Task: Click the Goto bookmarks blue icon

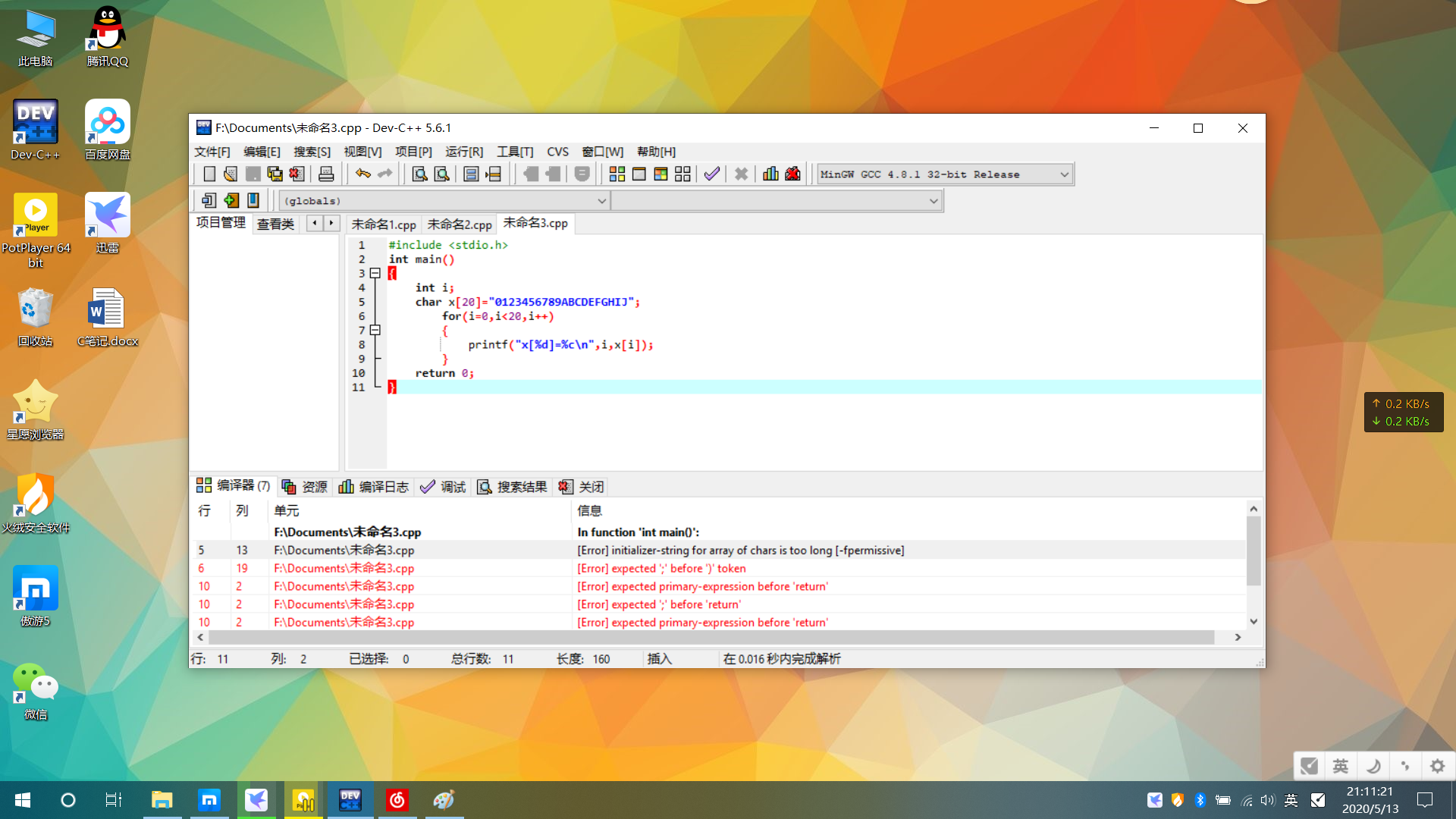Action: coord(253,200)
